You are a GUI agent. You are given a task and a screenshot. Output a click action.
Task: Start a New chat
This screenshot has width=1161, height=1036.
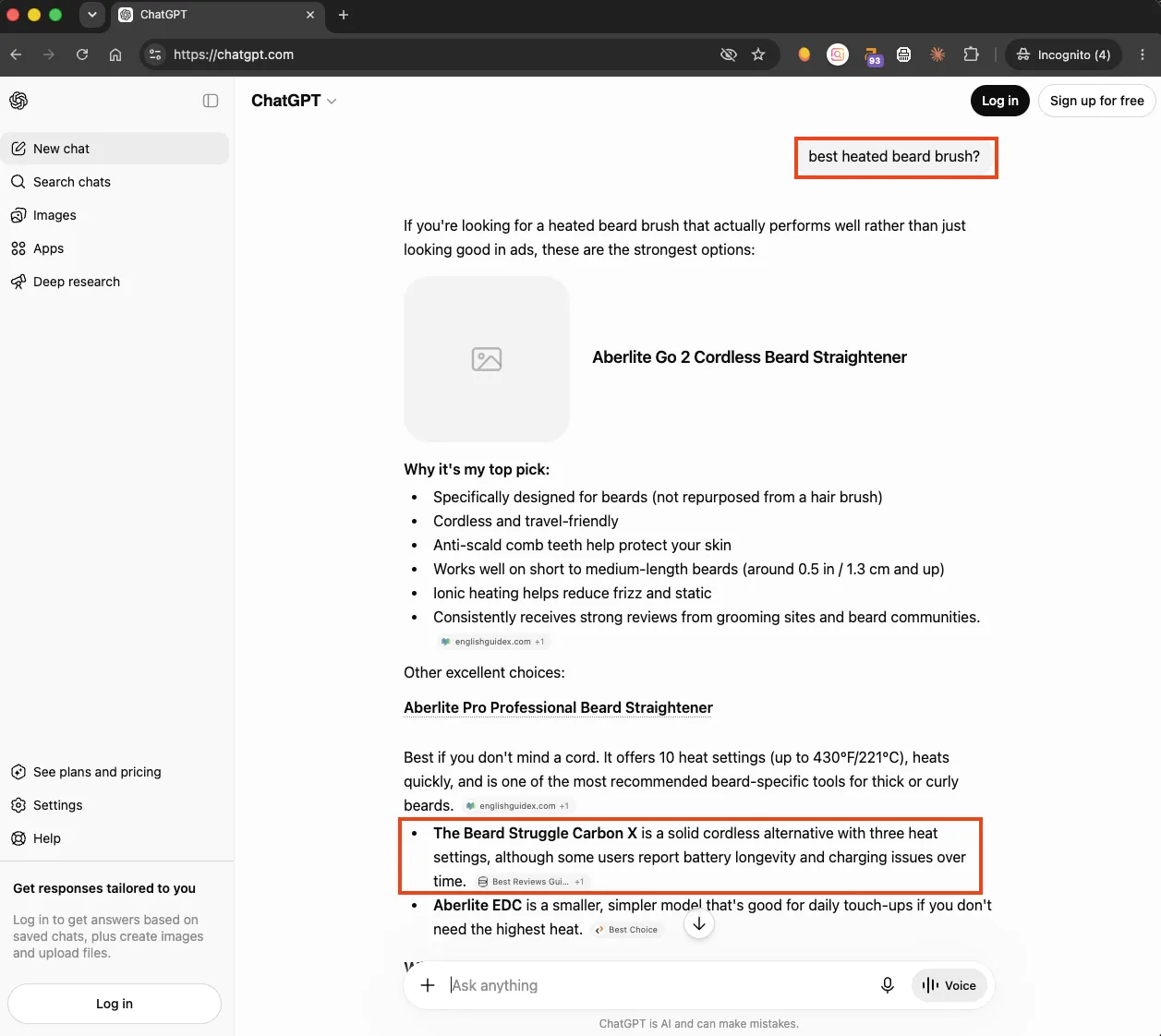[115, 149]
